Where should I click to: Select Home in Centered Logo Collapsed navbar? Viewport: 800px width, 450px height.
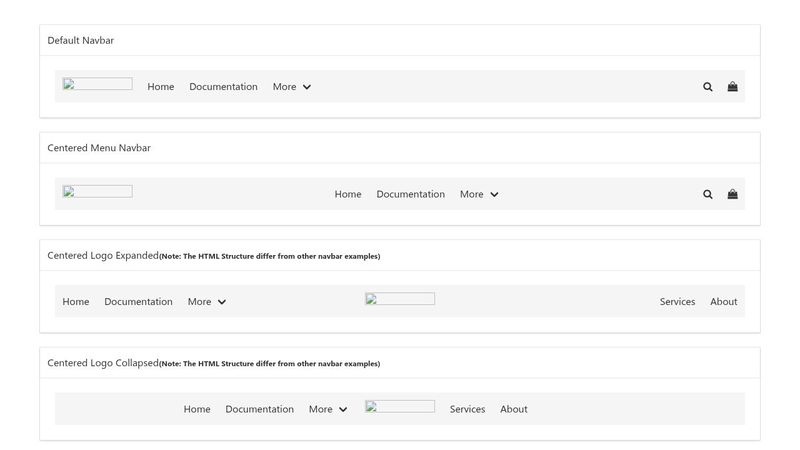coord(197,409)
